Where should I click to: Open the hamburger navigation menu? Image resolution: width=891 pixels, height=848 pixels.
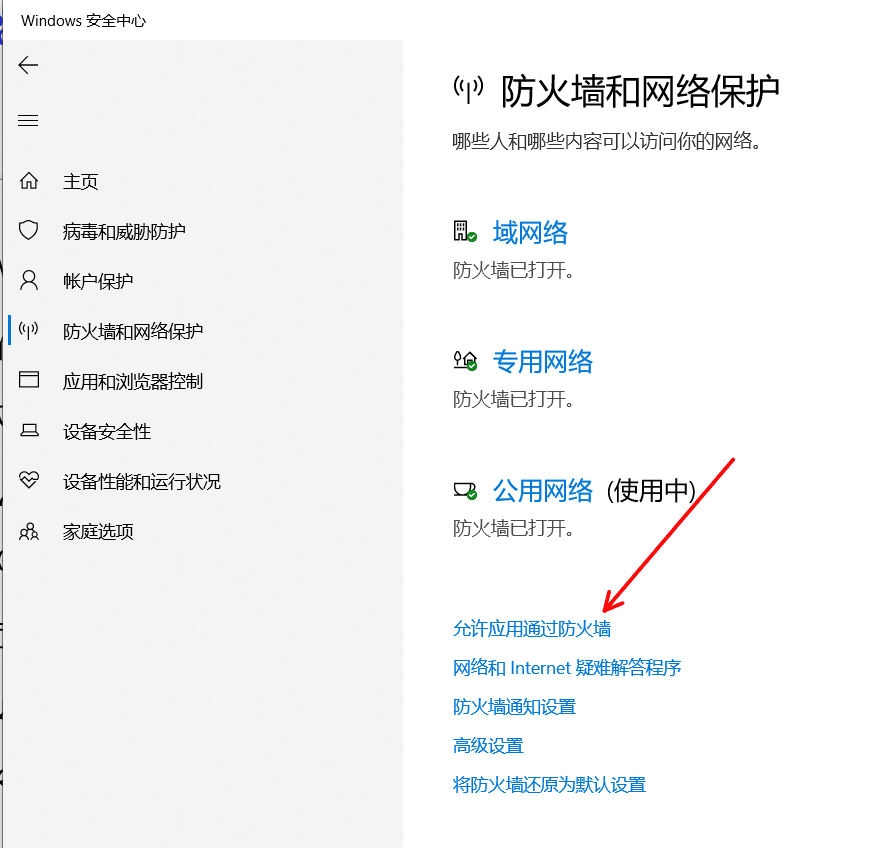click(x=28, y=120)
